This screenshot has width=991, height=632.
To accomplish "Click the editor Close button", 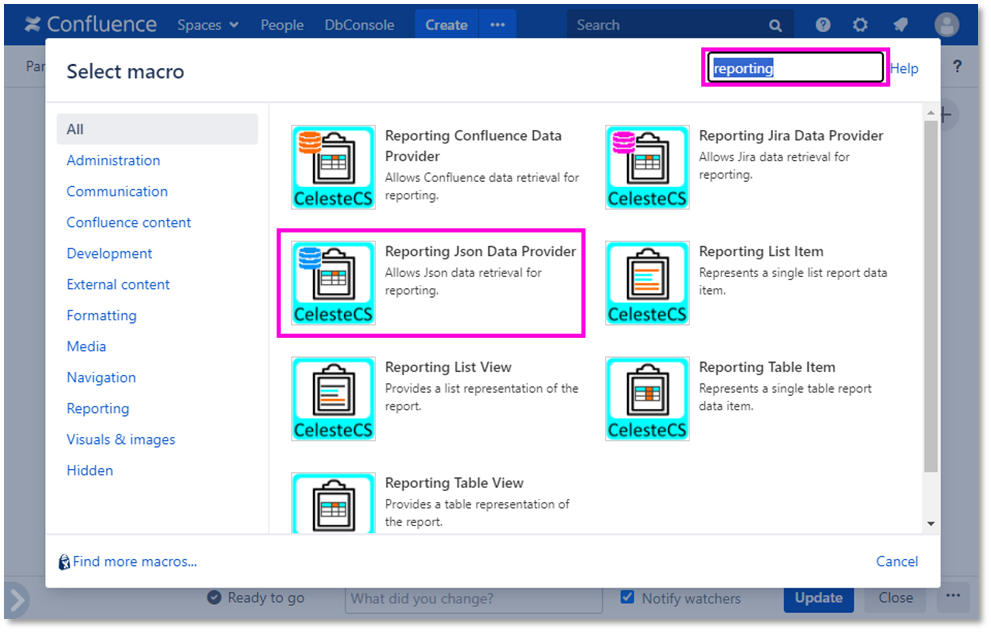I will tap(896, 599).
